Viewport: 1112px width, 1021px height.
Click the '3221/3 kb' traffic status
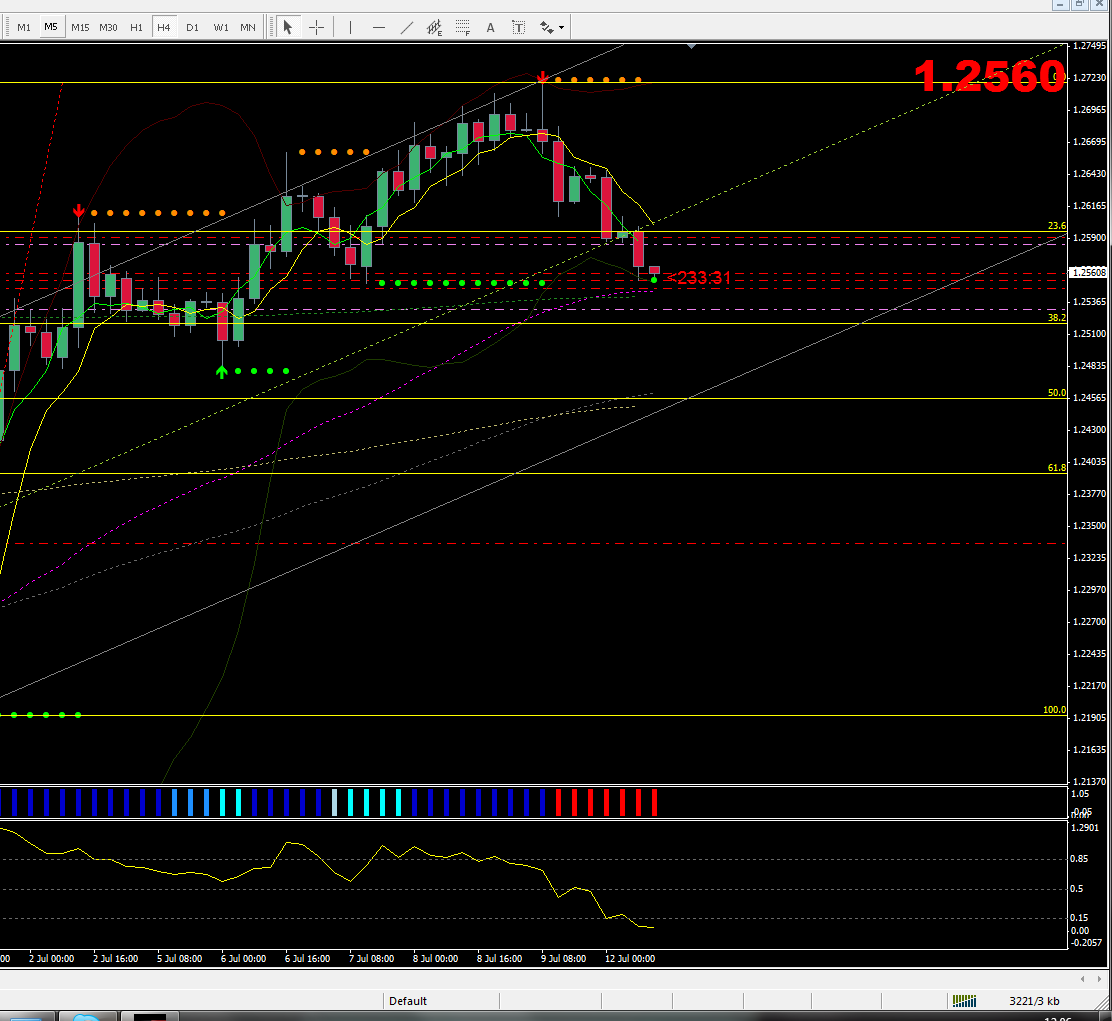click(x=1034, y=1001)
